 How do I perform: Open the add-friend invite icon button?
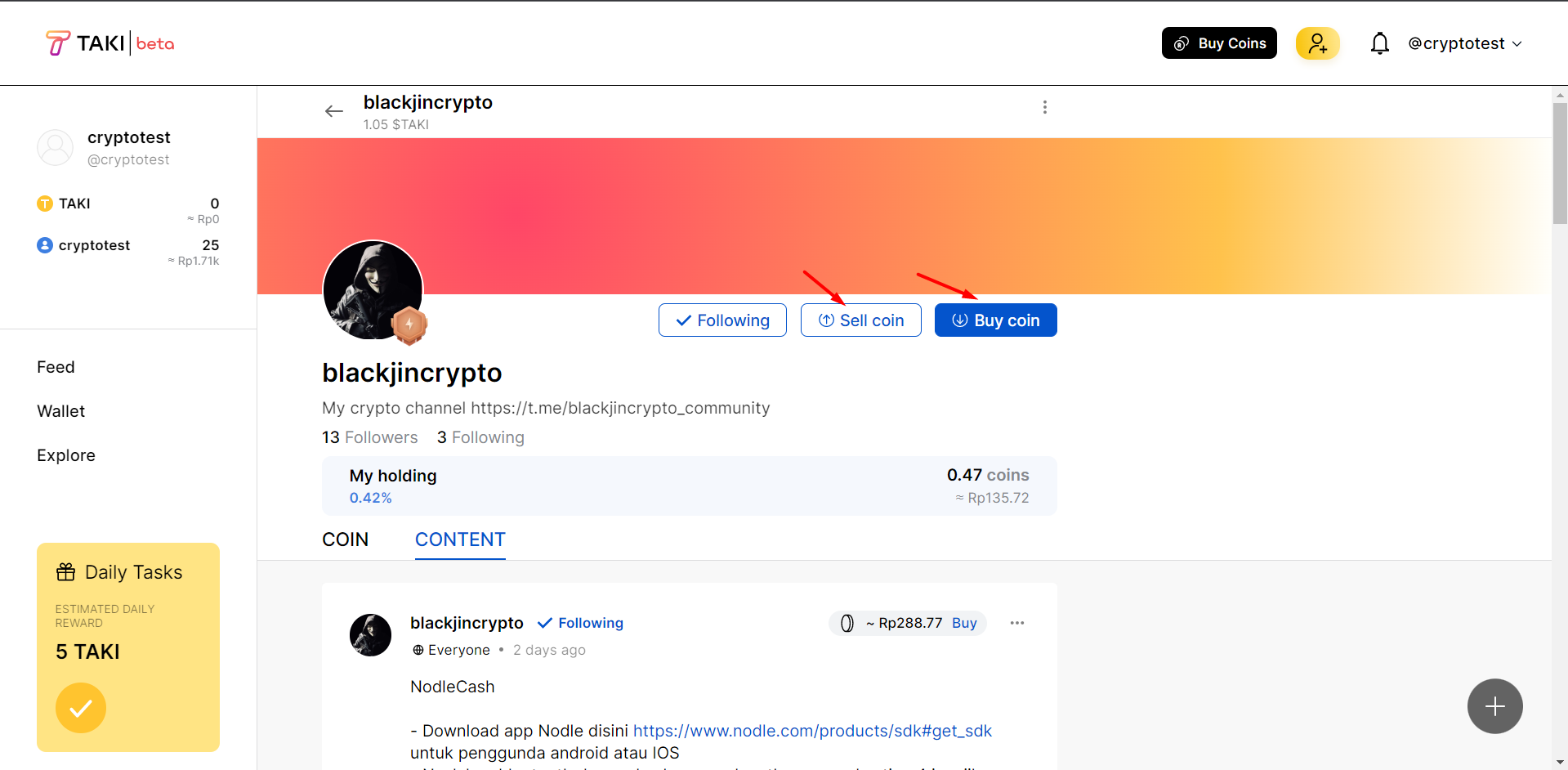(1317, 43)
